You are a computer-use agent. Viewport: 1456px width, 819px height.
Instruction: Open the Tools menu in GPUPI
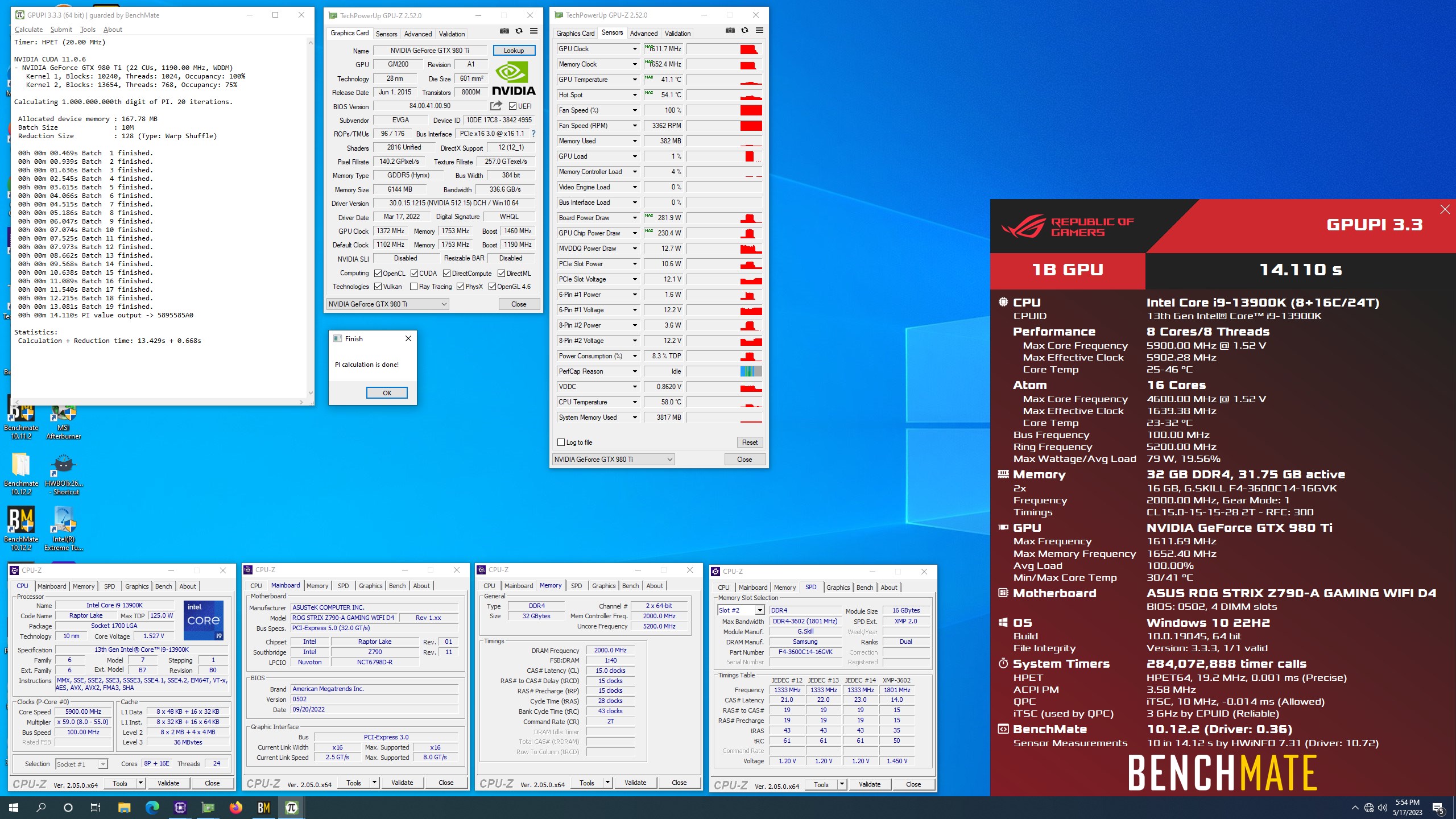tap(88, 30)
